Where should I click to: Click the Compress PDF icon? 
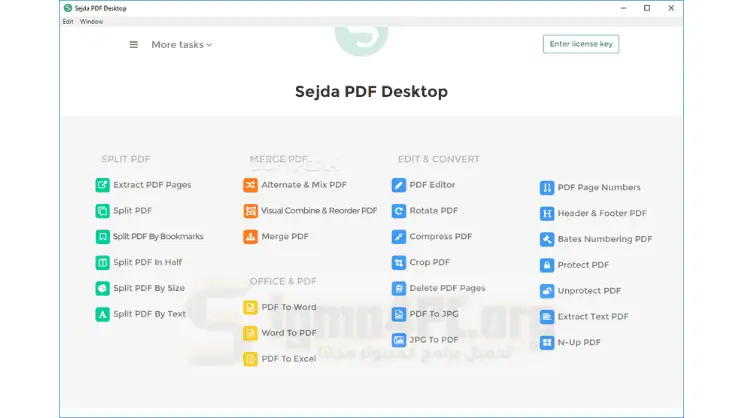(399, 236)
